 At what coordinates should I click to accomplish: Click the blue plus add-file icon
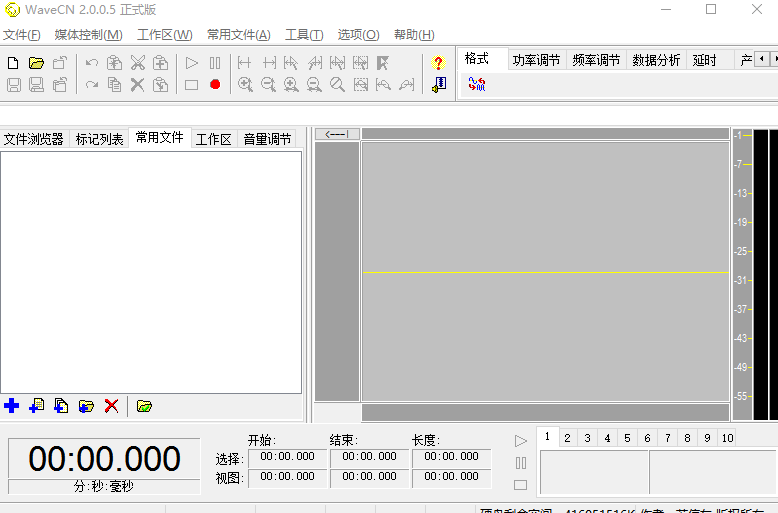(12, 406)
